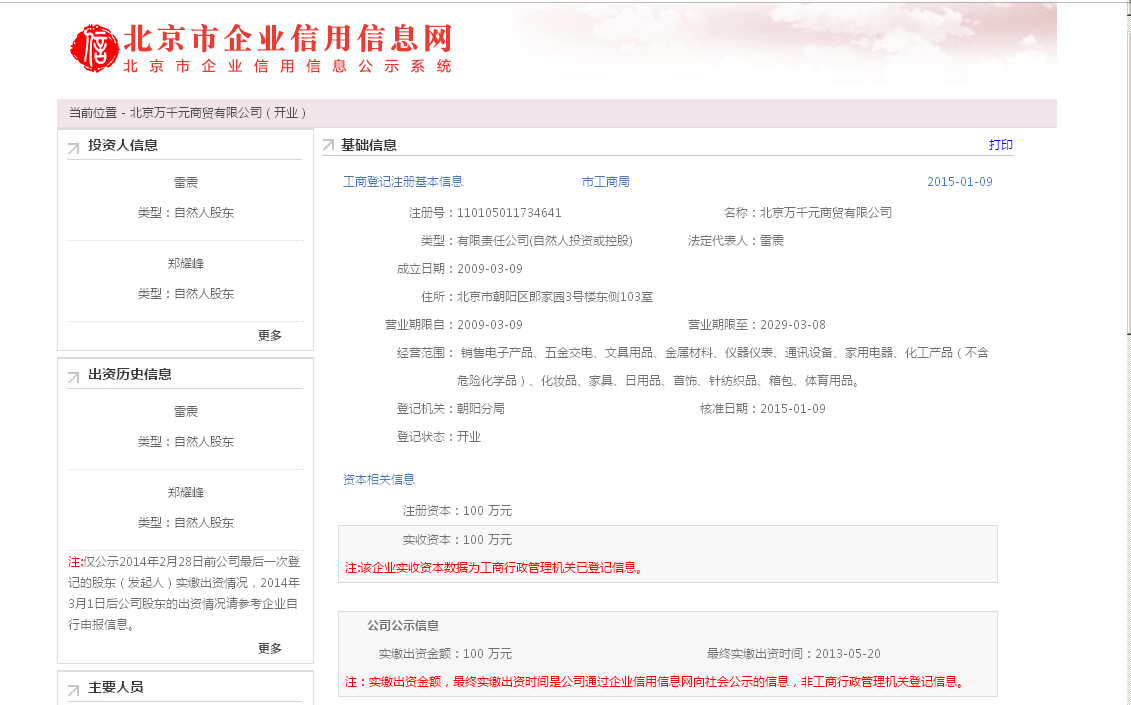Click the arrow icon beside 出资历史信息
Image resolution: width=1131 pixels, height=705 pixels.
pyautogui.click(x=73, y=378)
